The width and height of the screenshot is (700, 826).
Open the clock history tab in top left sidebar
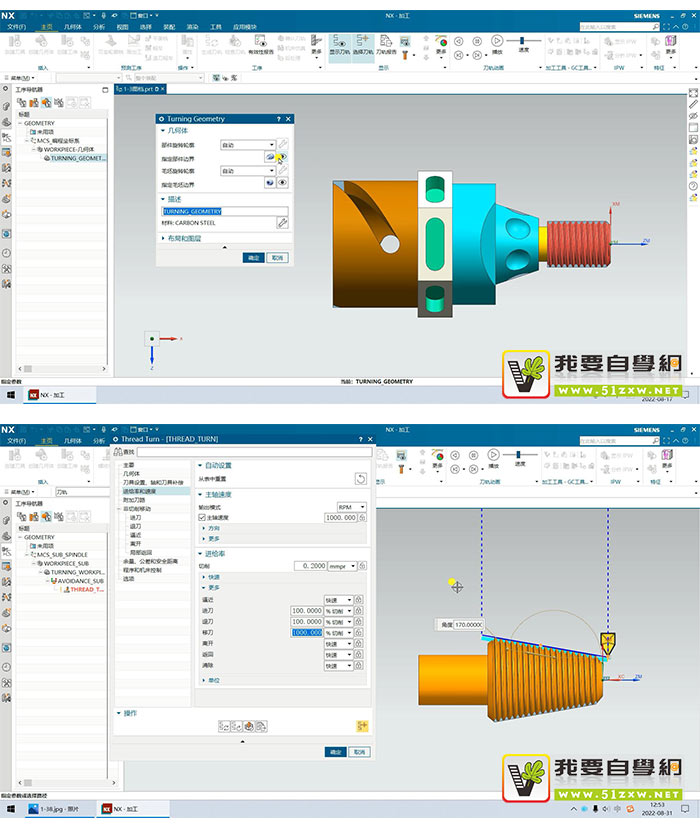click(6, 253)
